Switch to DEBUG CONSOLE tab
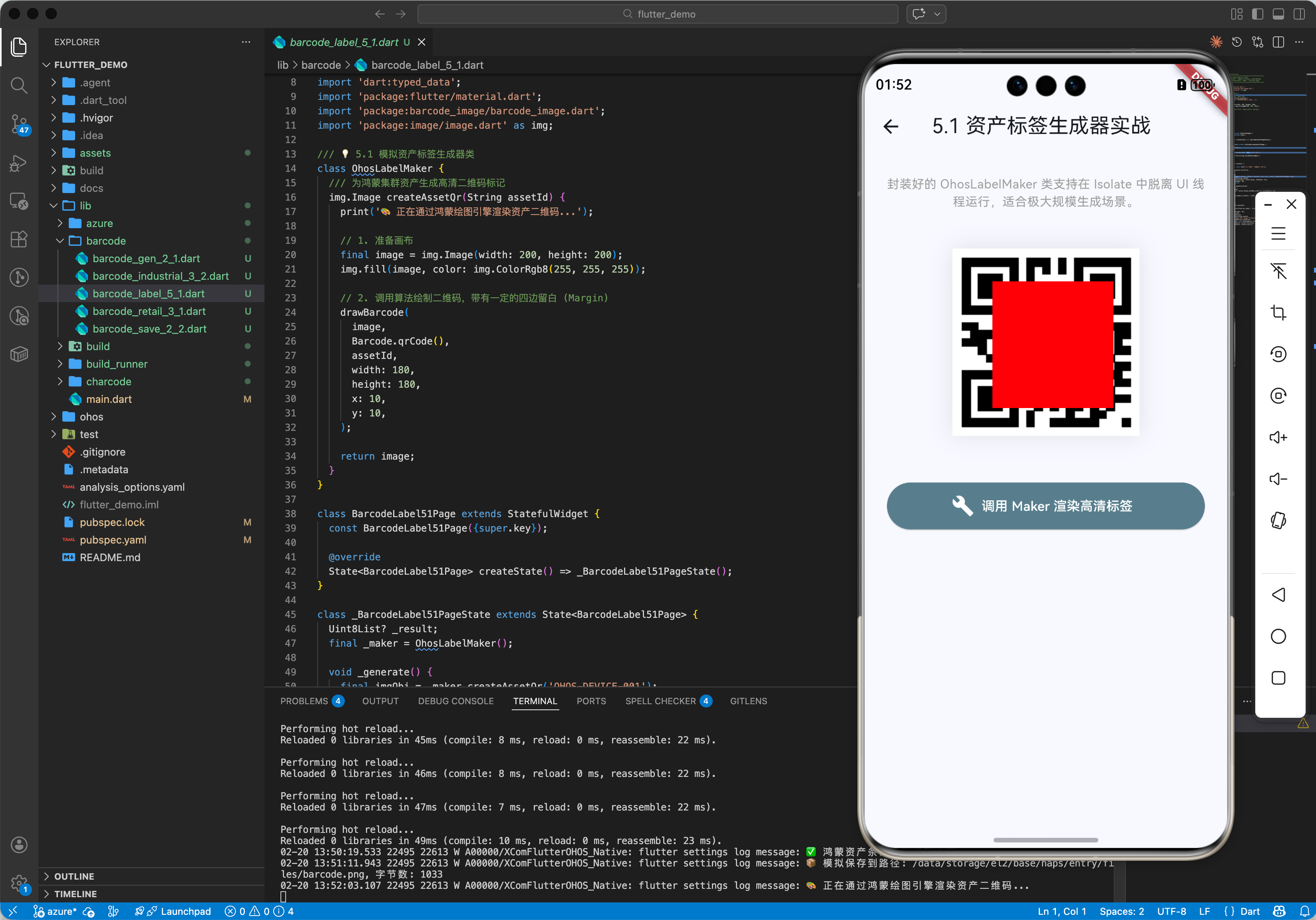1316x920 pixels. (x=456, y=701)
